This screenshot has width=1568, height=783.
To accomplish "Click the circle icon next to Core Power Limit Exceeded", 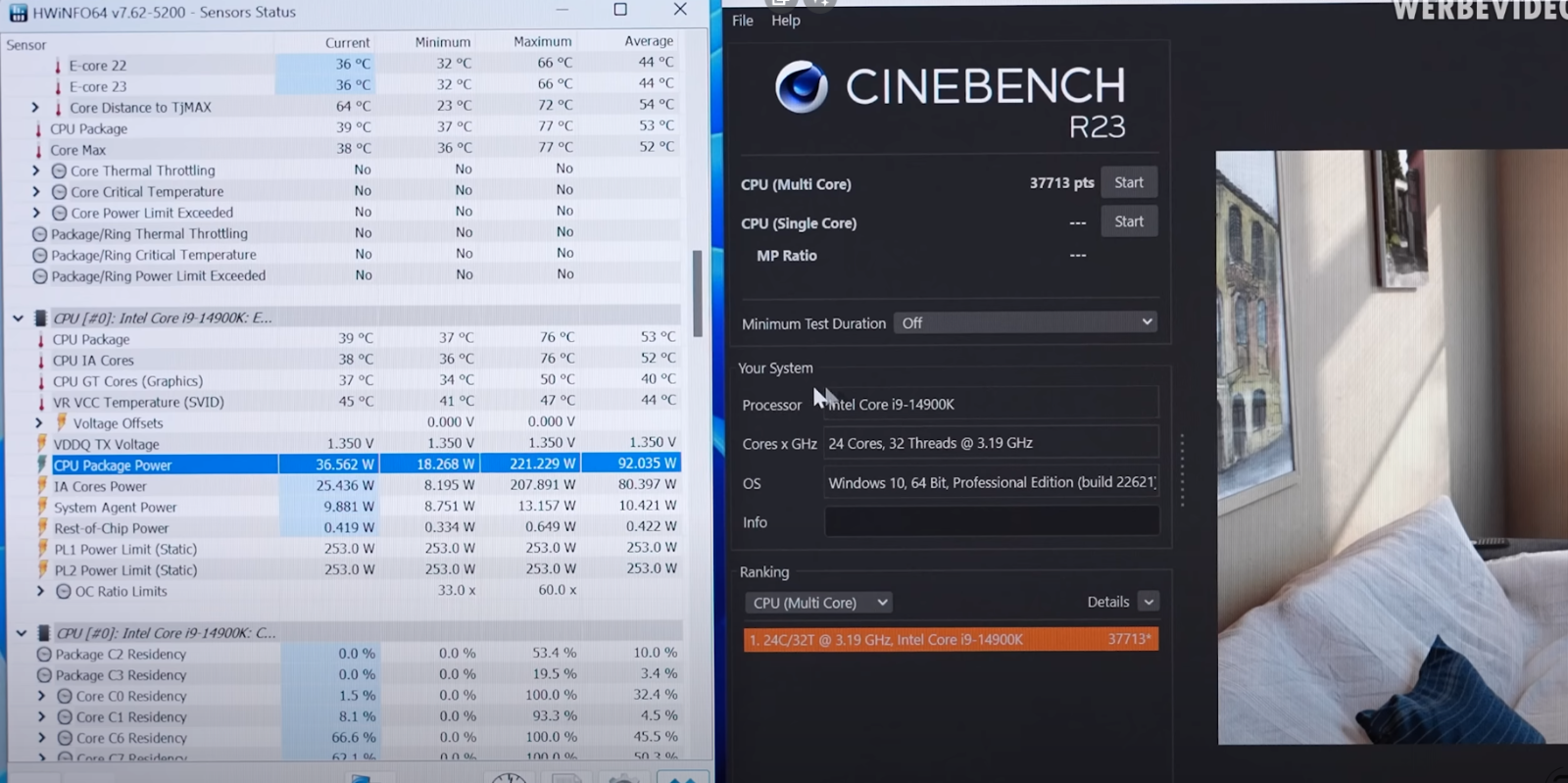I will tap(59, 213).
